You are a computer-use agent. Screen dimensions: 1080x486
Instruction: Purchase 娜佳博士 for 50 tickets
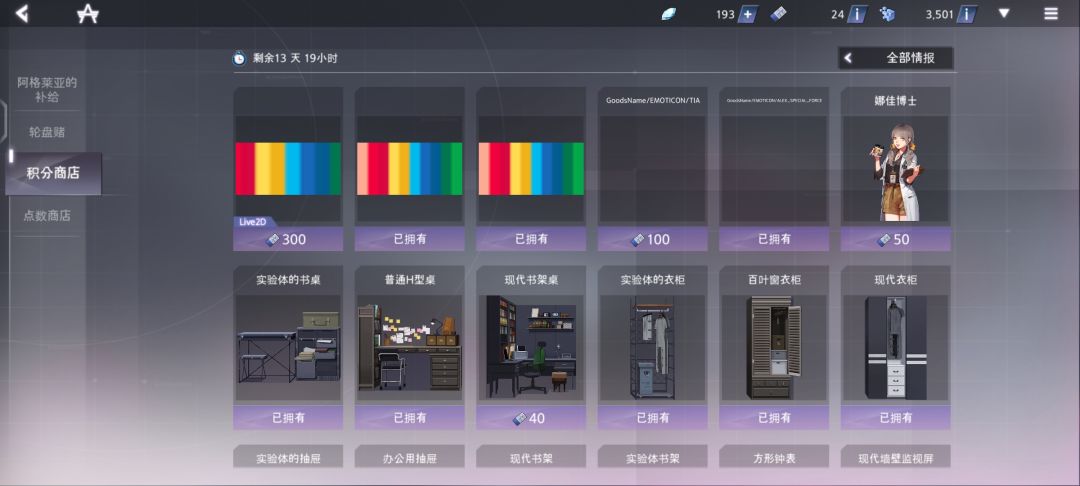[895, 239]
